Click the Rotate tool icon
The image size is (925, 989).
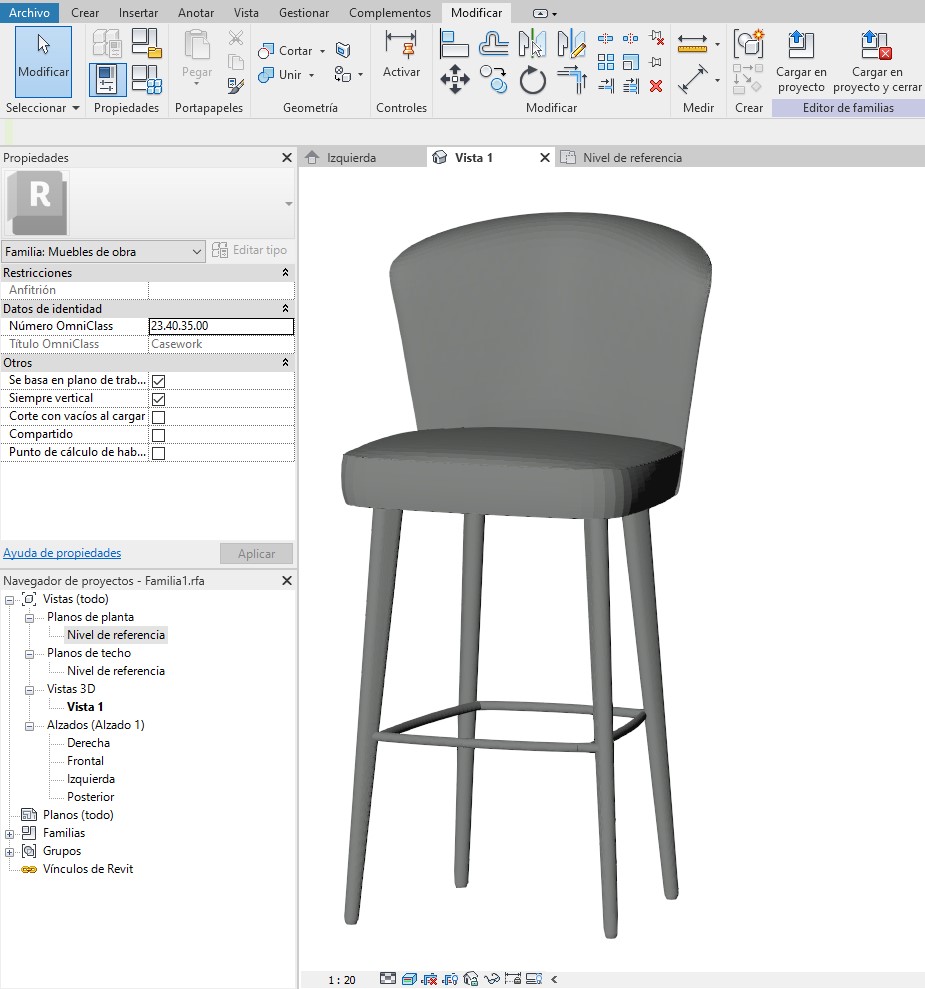pos(533,79)
